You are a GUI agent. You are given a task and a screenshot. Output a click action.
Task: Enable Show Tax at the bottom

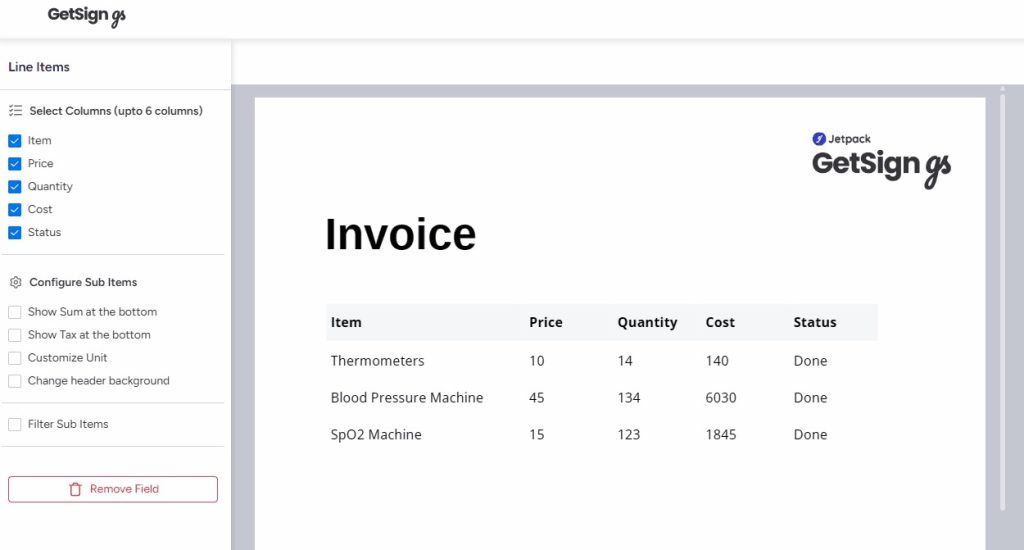[15, 335]
